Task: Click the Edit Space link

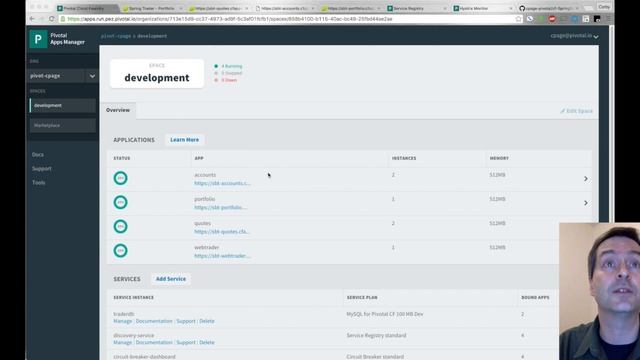Action: (576, 111)
